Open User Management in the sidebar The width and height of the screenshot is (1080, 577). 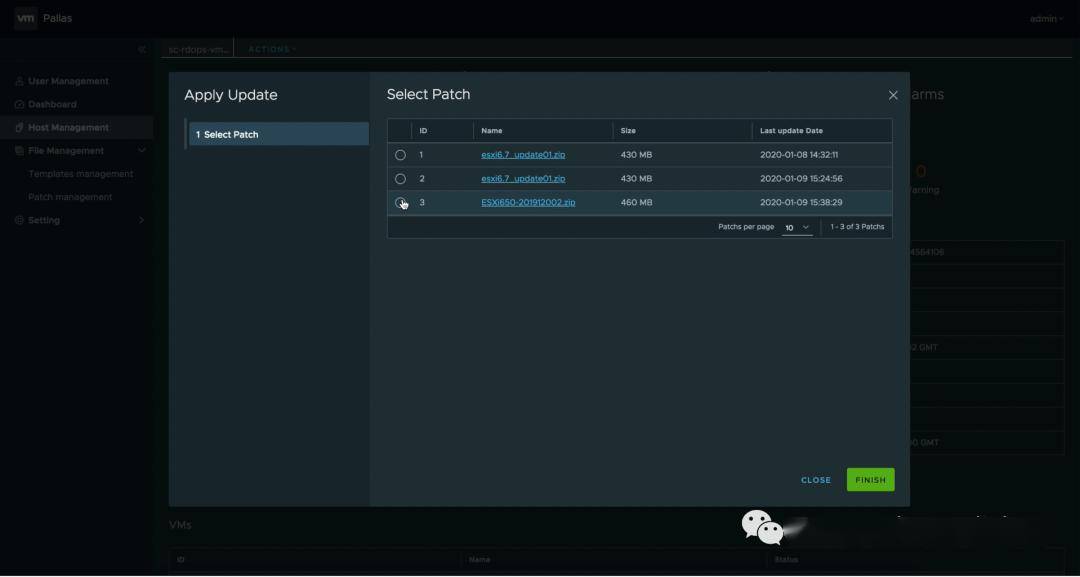(x=68, y=81)
